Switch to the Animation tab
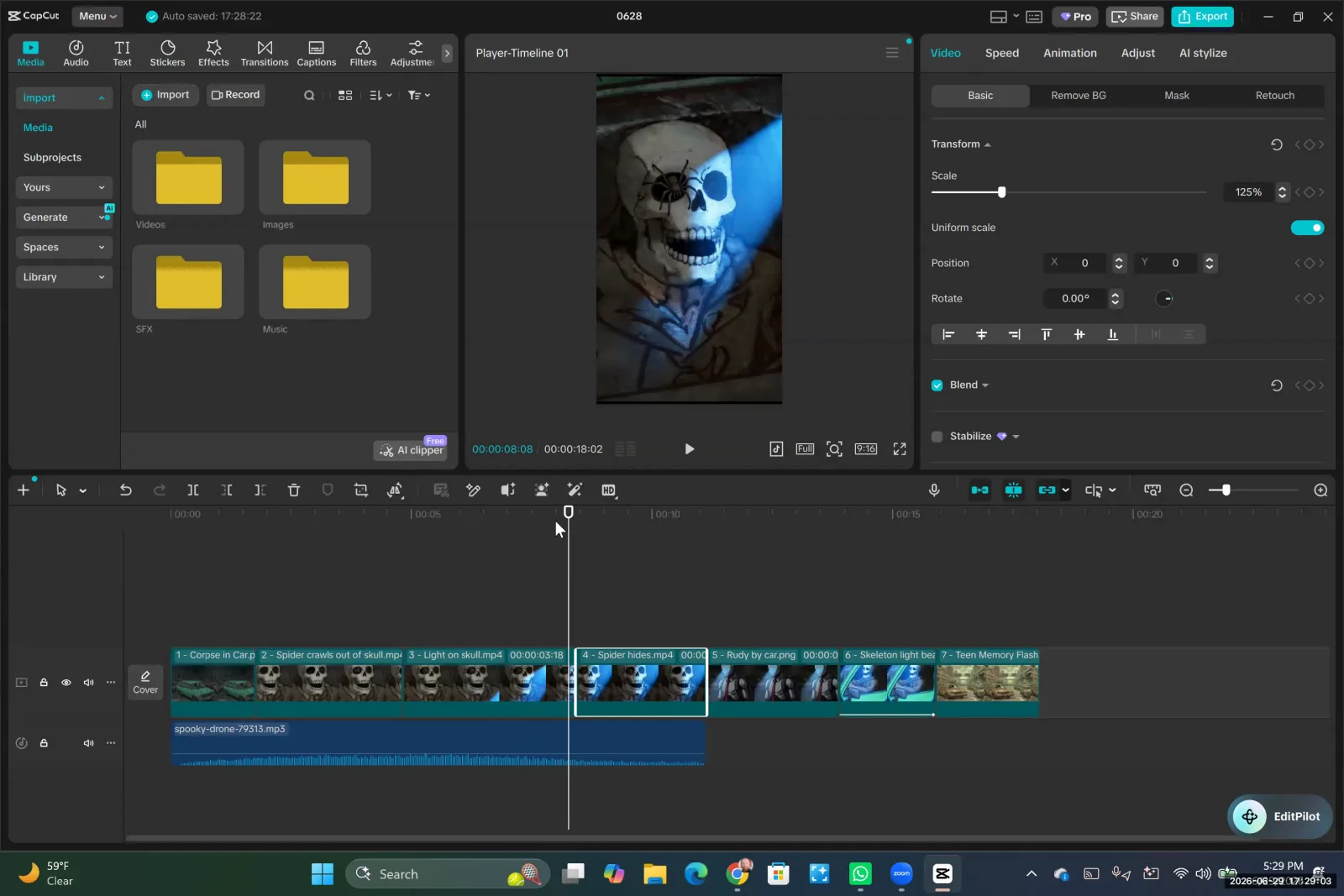The height and width of the screenshot is (896, 1344). (1069, 53)
